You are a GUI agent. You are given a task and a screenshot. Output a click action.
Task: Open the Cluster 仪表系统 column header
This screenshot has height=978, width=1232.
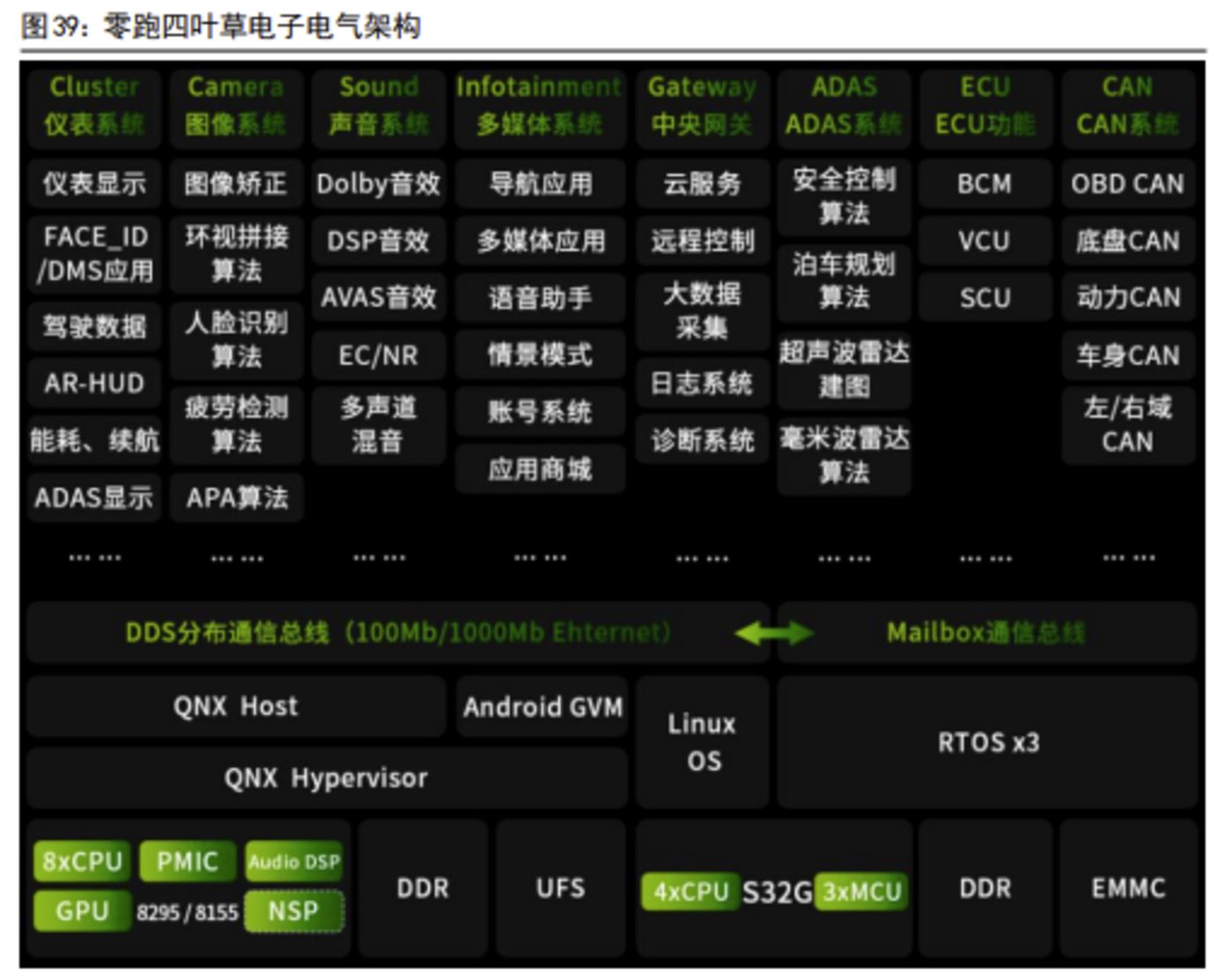94,106
